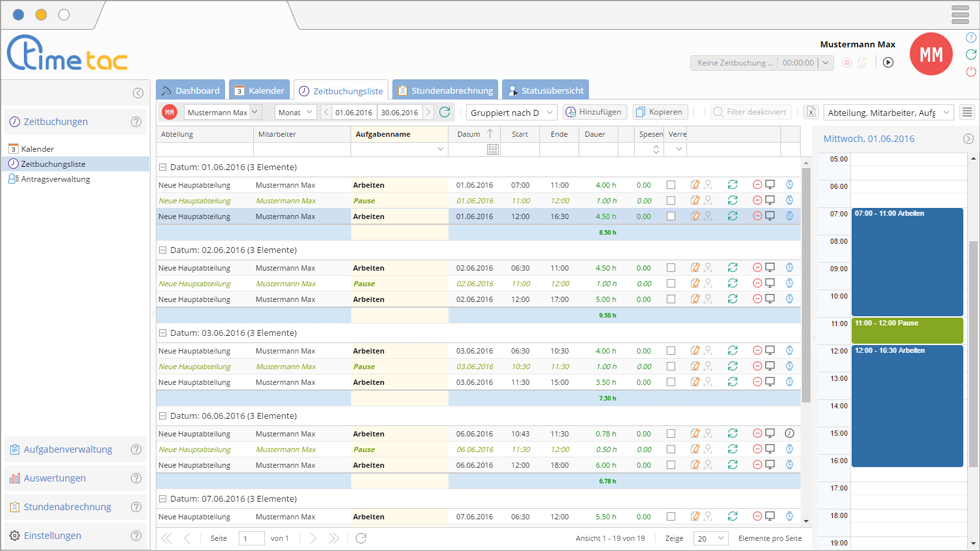
Task: Delete the first 02.06.2016 Arbeiten entry
Action: pos(757,268)
